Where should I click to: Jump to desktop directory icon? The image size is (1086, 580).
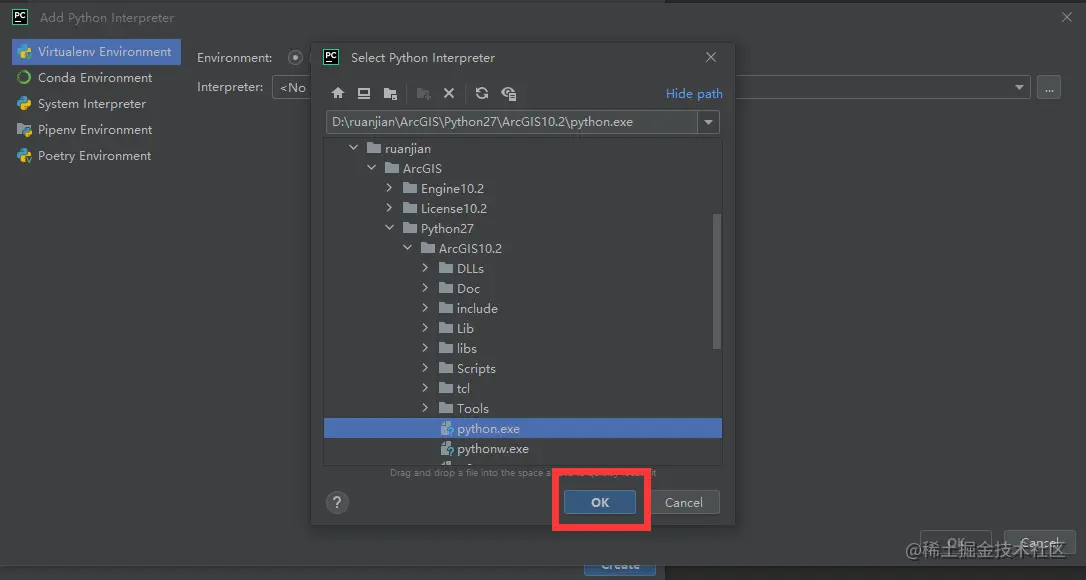tap(364, 94)
